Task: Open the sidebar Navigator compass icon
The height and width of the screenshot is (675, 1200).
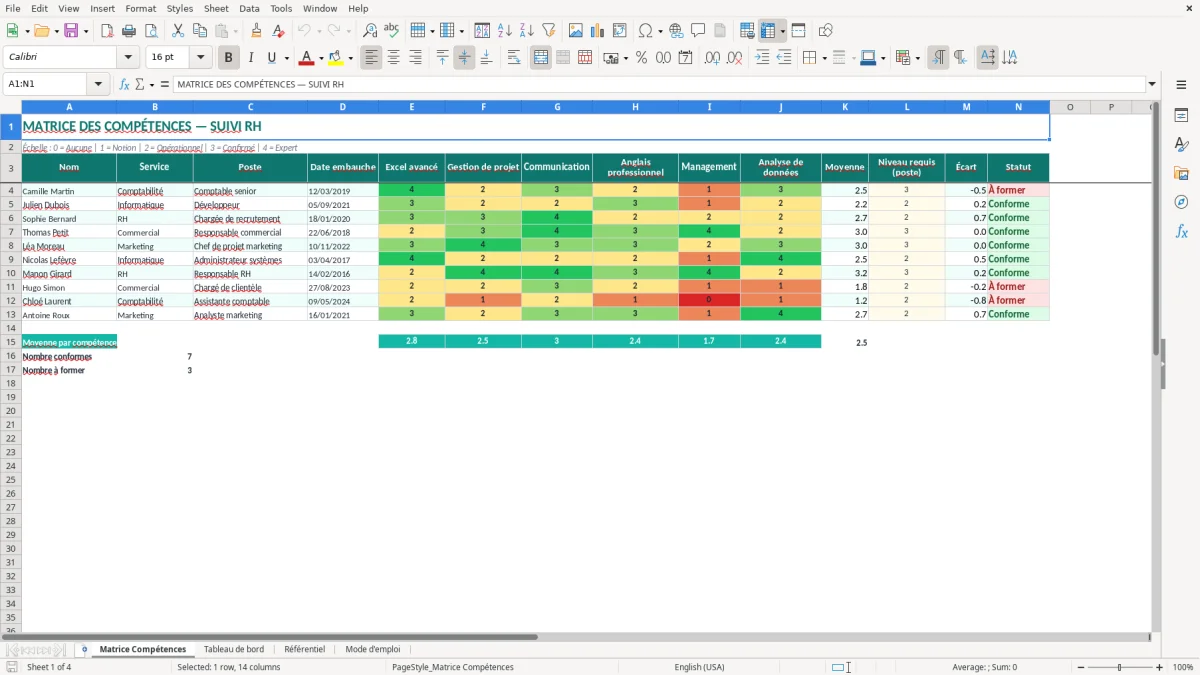Action: (x=1181, y=202)
